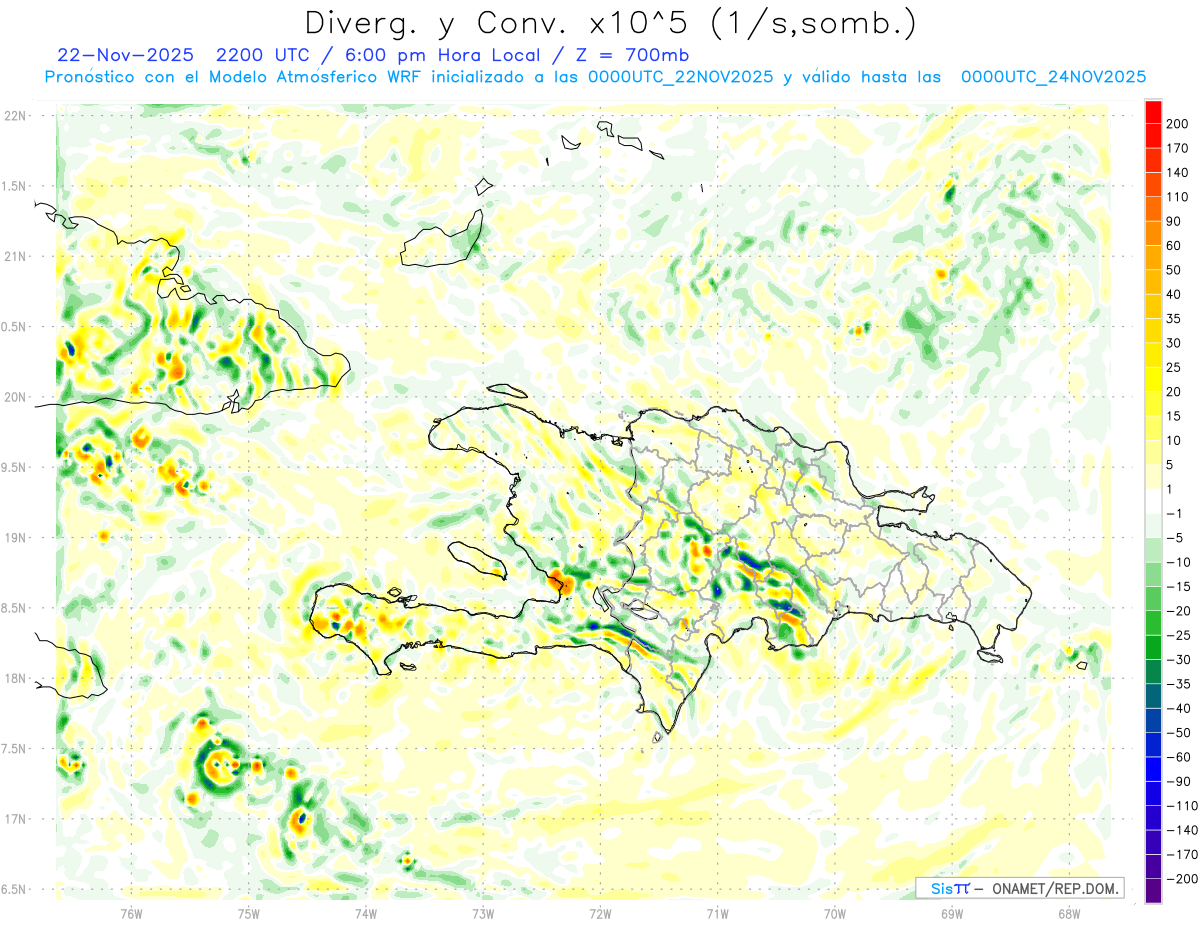Pick the yellow swatch between 20 and 25

(x=1154, y=379)
